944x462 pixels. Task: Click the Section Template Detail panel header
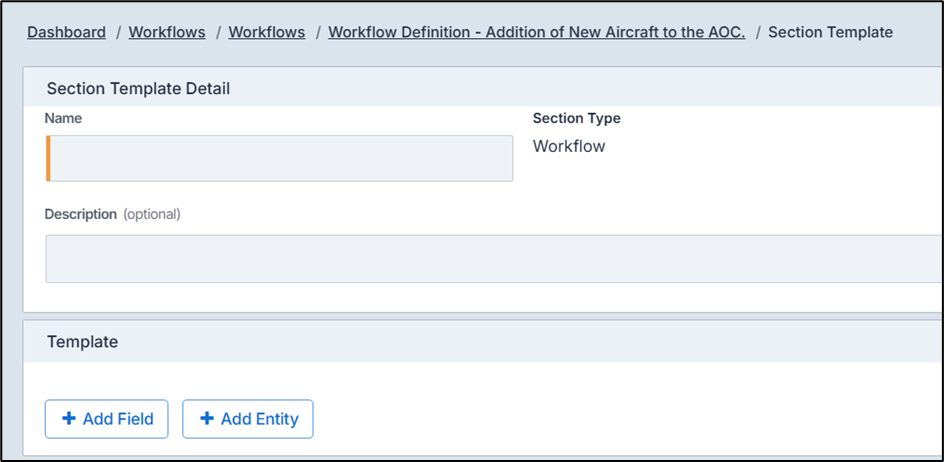point(138,88)
